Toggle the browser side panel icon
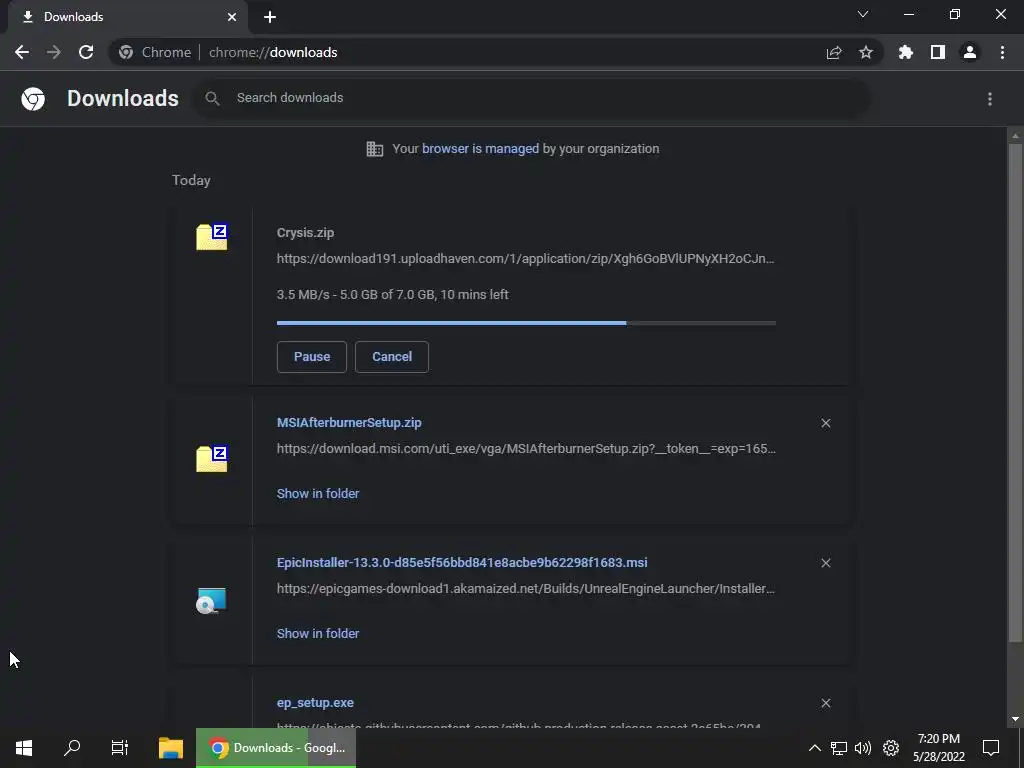 pyautogui.click(x=938, y=52)
